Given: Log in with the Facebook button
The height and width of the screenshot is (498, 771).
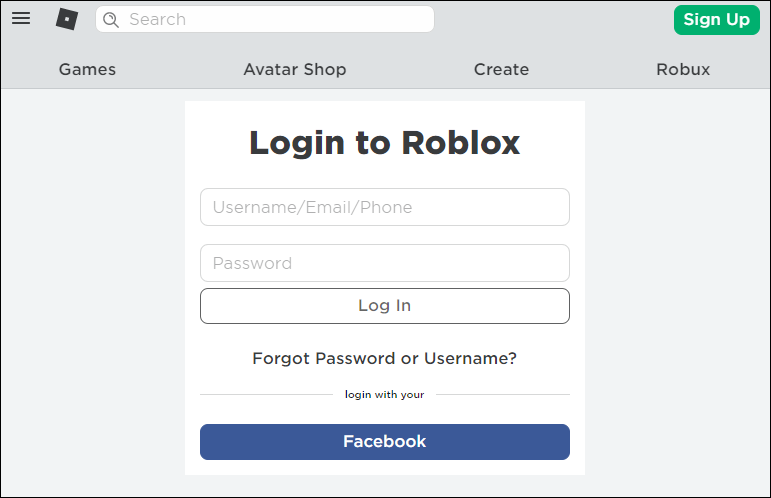Looking at the screenshot, I should coord(385,441).
